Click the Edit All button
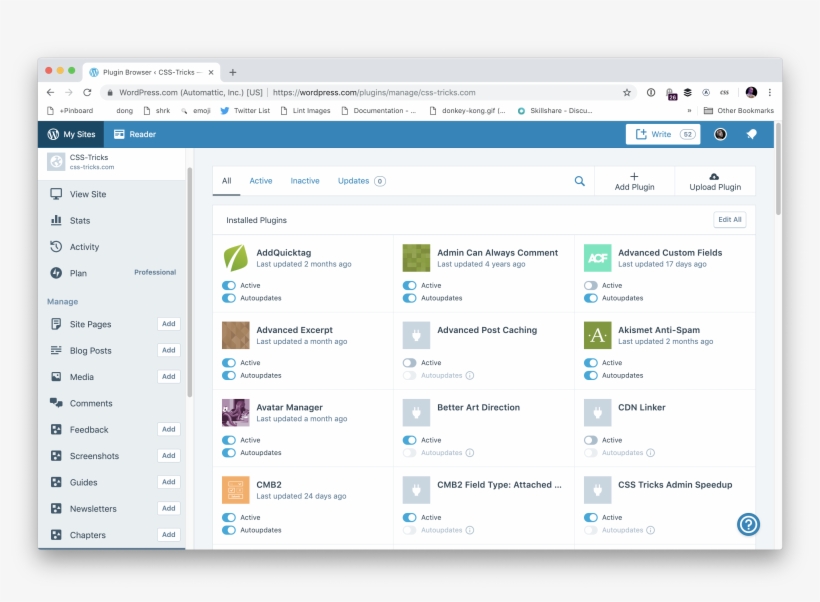The height and width of the screenshot is (602, 820). pyautogui.click(x=729, y=220)
